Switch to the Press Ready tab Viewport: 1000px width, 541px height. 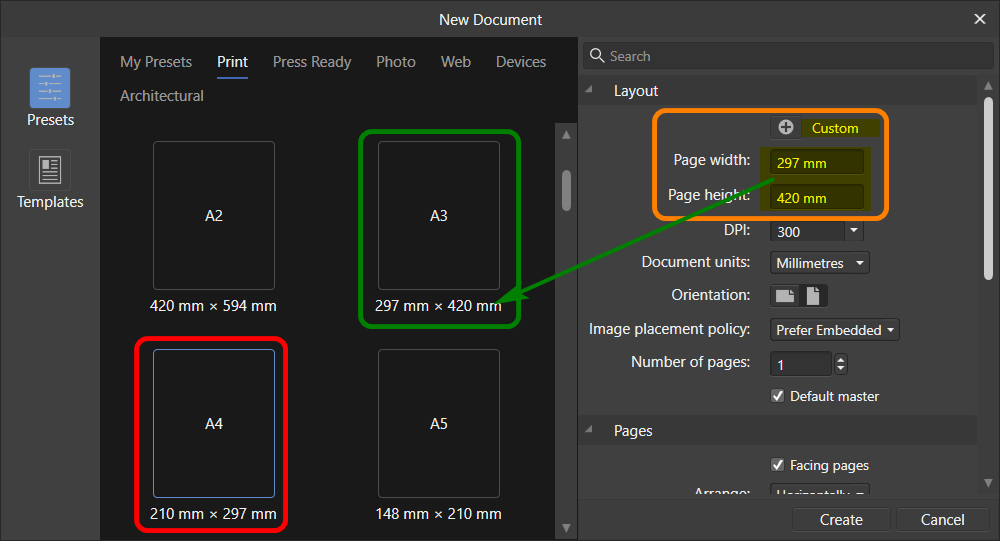click(x=312, y=62)
